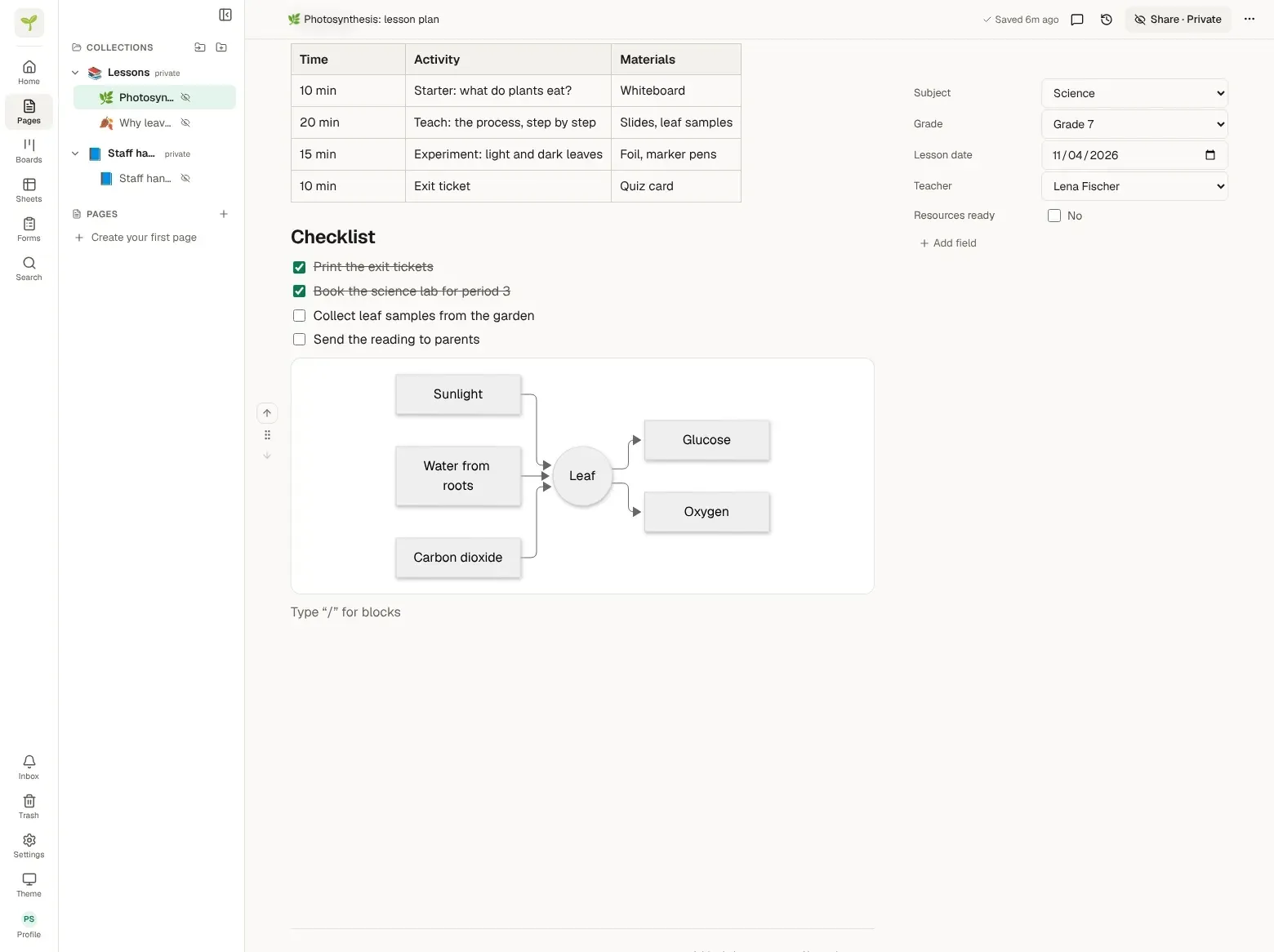Click the new collection folder icon

click(221, 47)
